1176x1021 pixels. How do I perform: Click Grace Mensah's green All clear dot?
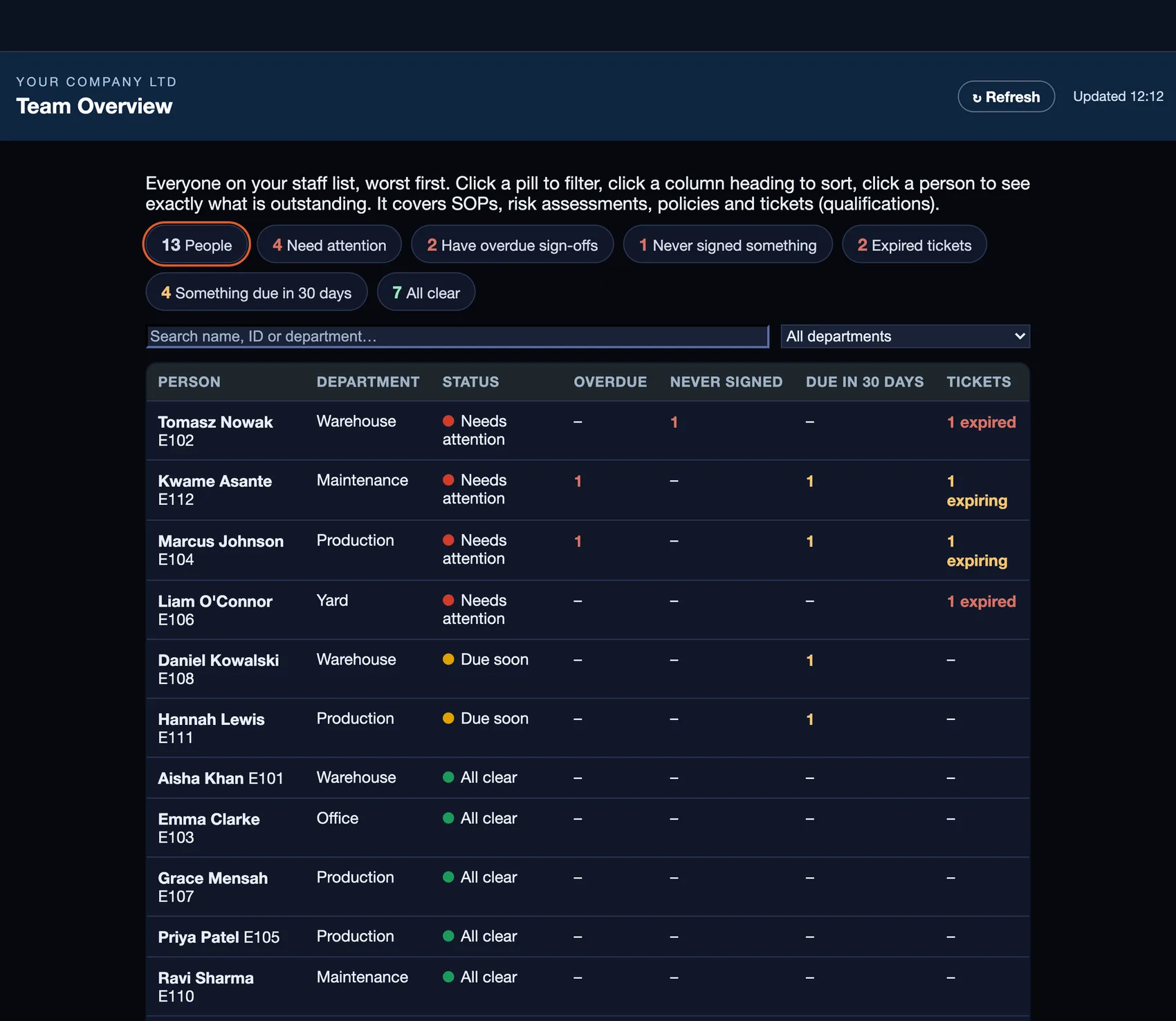(x=448, y=876)
